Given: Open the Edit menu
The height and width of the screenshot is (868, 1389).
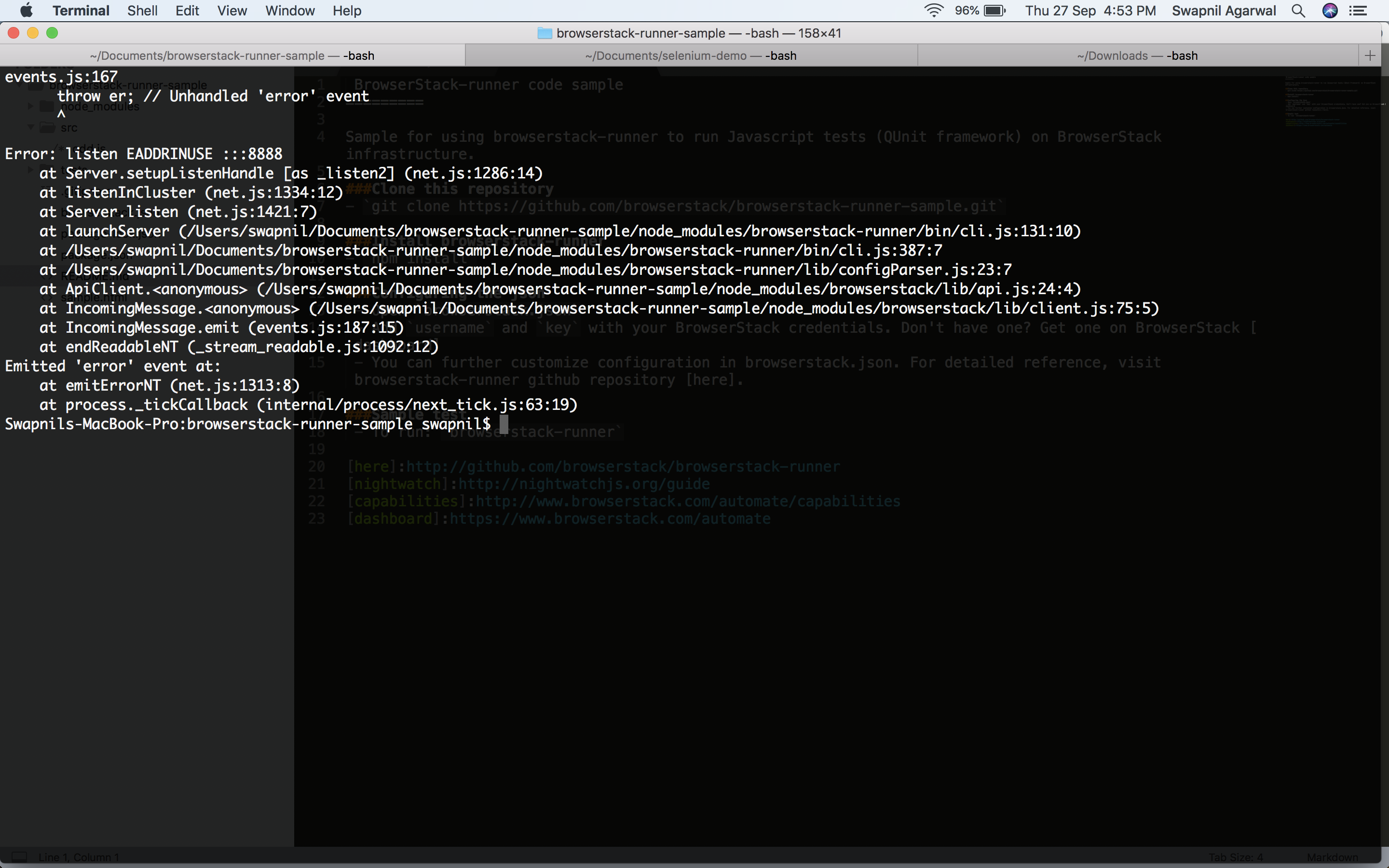Looking at the screenshot, I should point(187,10).
